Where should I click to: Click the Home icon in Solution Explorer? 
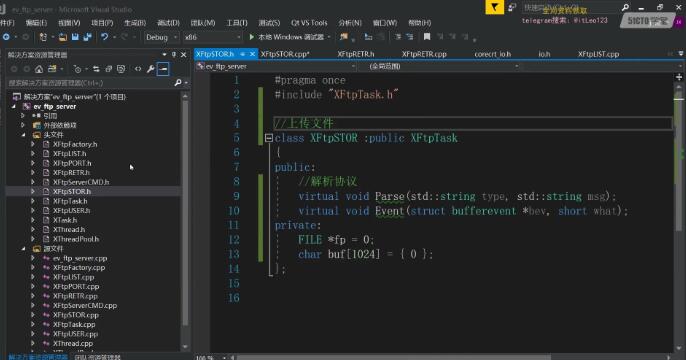point(39,69)
